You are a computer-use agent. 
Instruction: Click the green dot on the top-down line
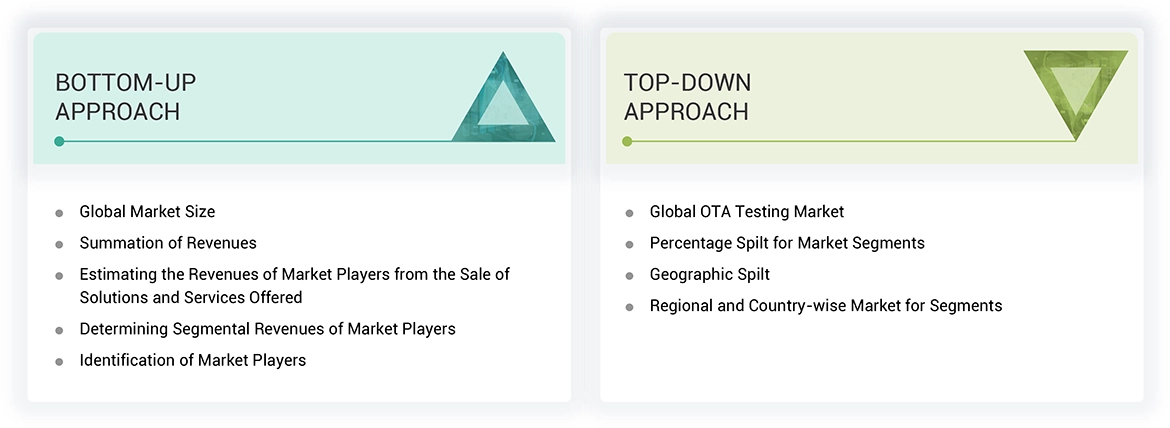click(627, 141)
